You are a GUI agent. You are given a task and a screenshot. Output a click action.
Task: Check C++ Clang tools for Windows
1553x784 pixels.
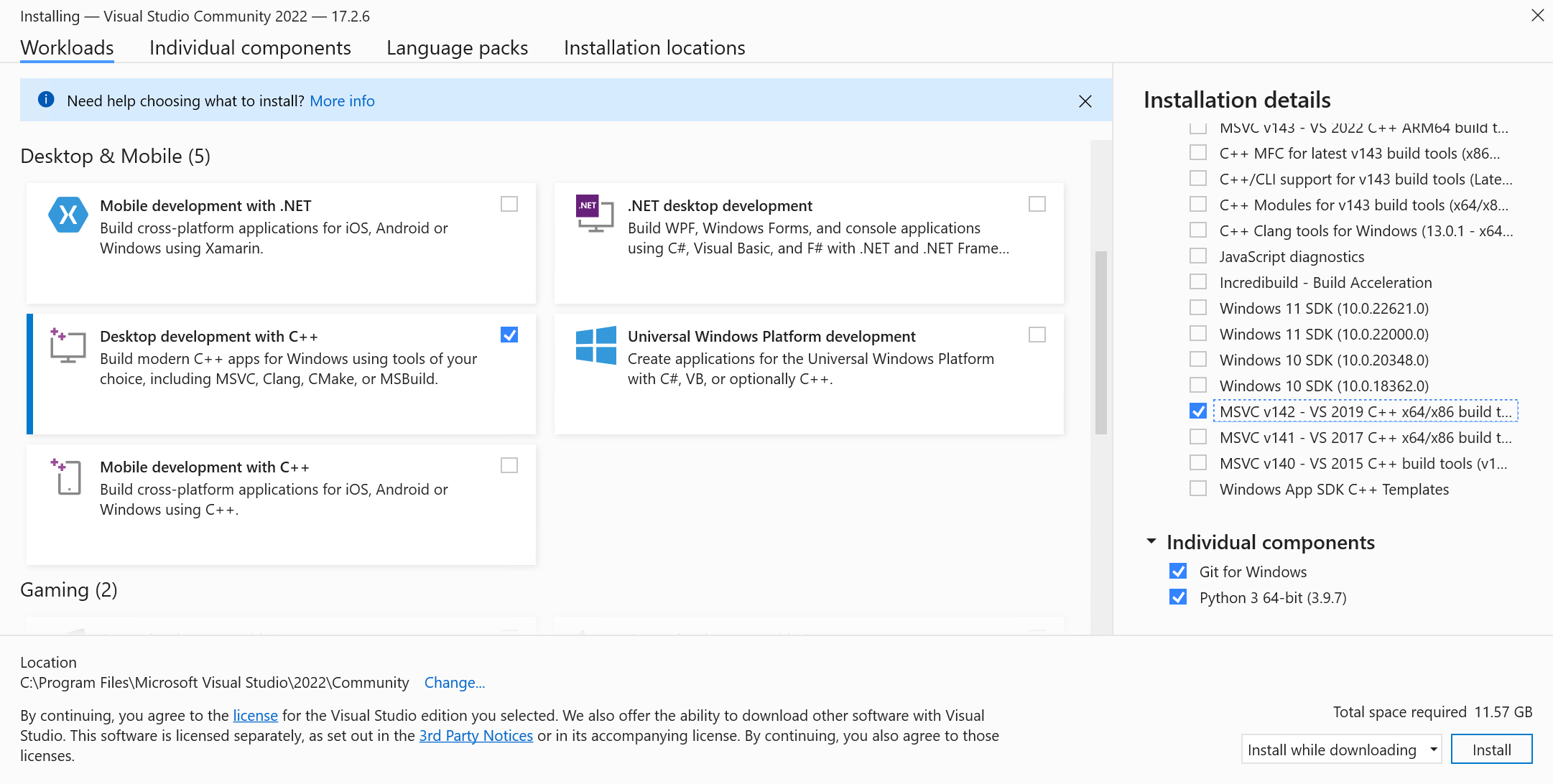coord(1198,230)
